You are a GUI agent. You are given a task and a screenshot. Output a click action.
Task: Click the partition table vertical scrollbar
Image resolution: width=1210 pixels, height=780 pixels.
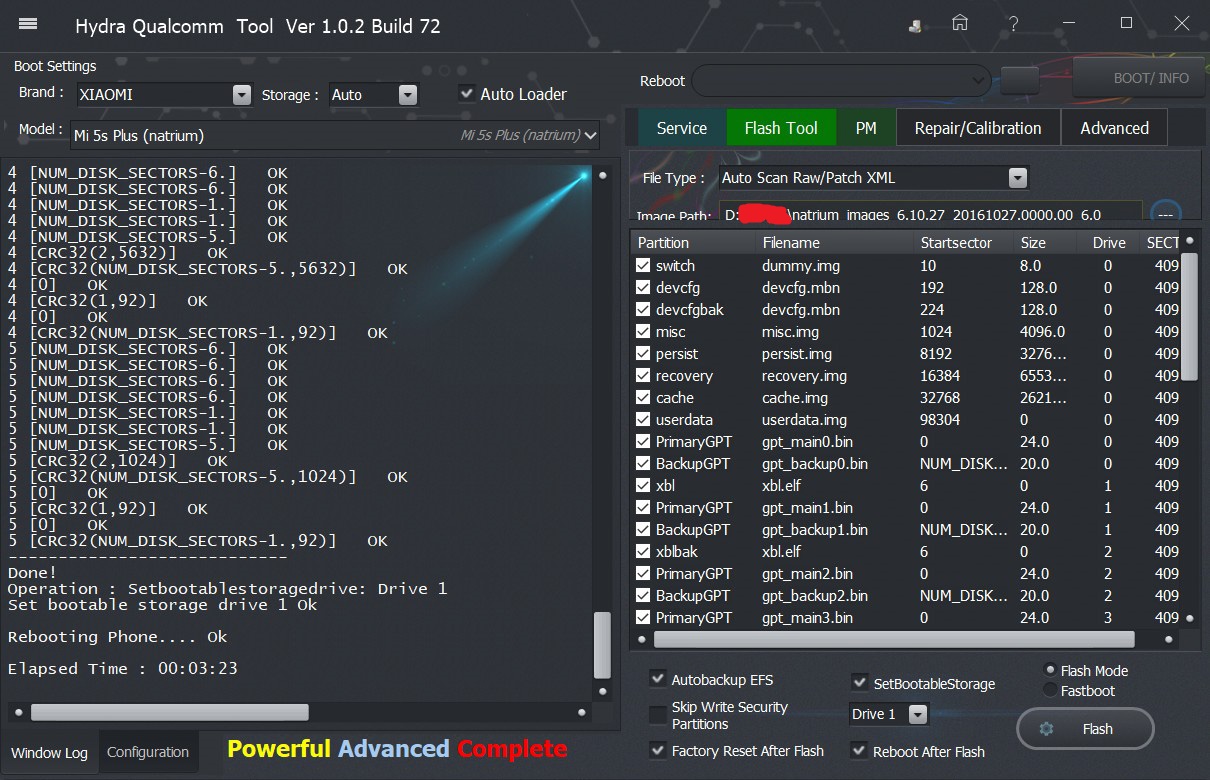(x=1189, y=316)
